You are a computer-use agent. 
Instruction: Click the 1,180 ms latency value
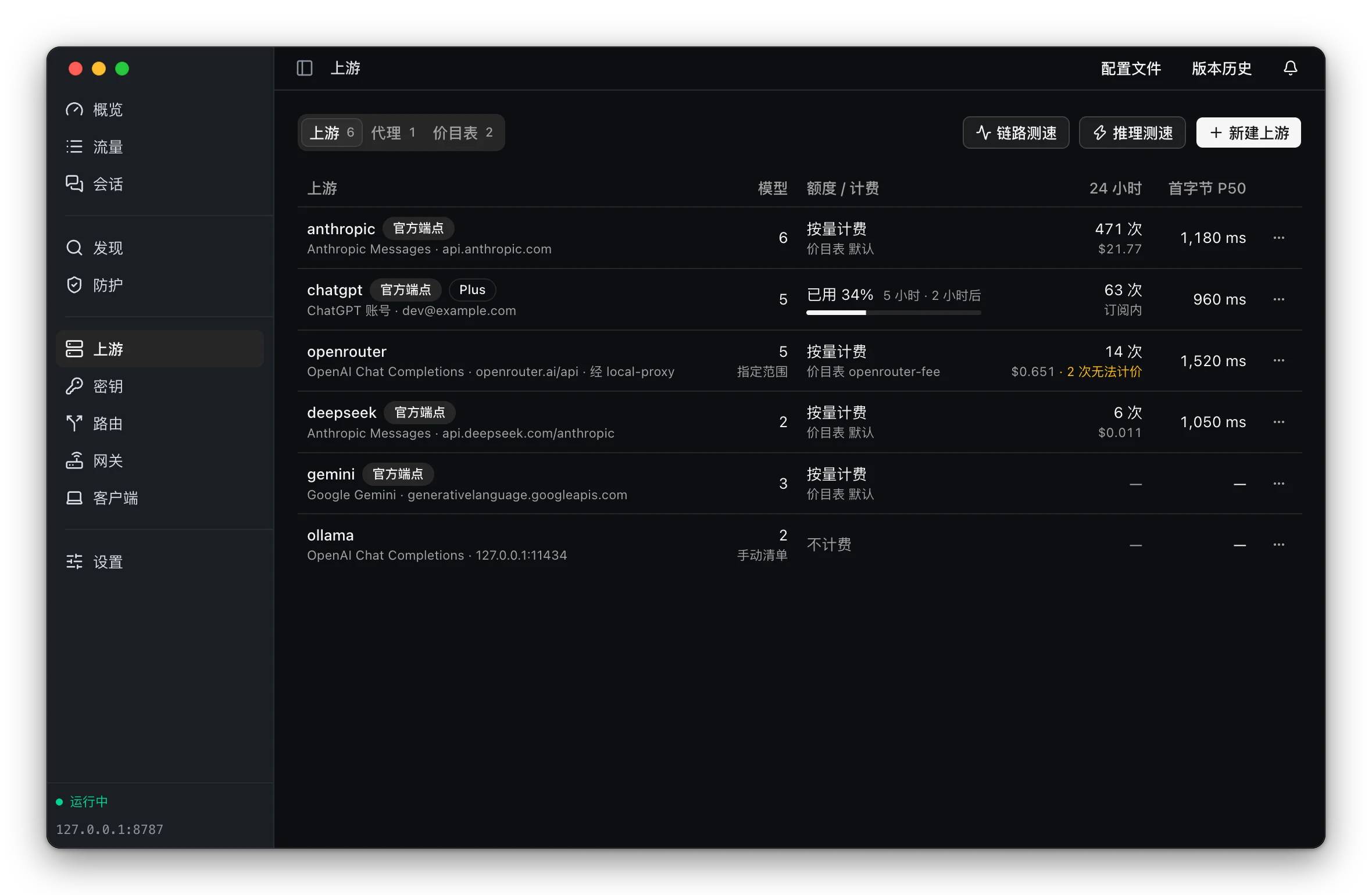click(1213, 238)
